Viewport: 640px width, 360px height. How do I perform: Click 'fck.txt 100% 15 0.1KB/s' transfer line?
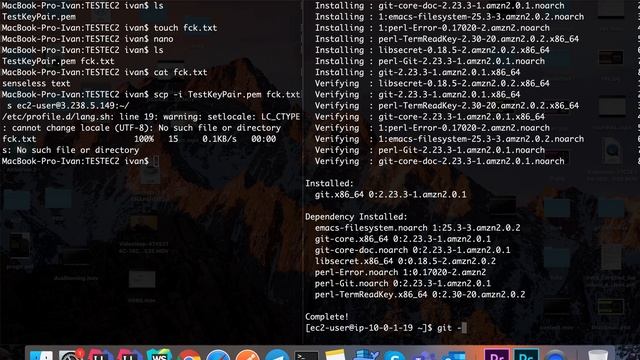click(x=139, y=139)
